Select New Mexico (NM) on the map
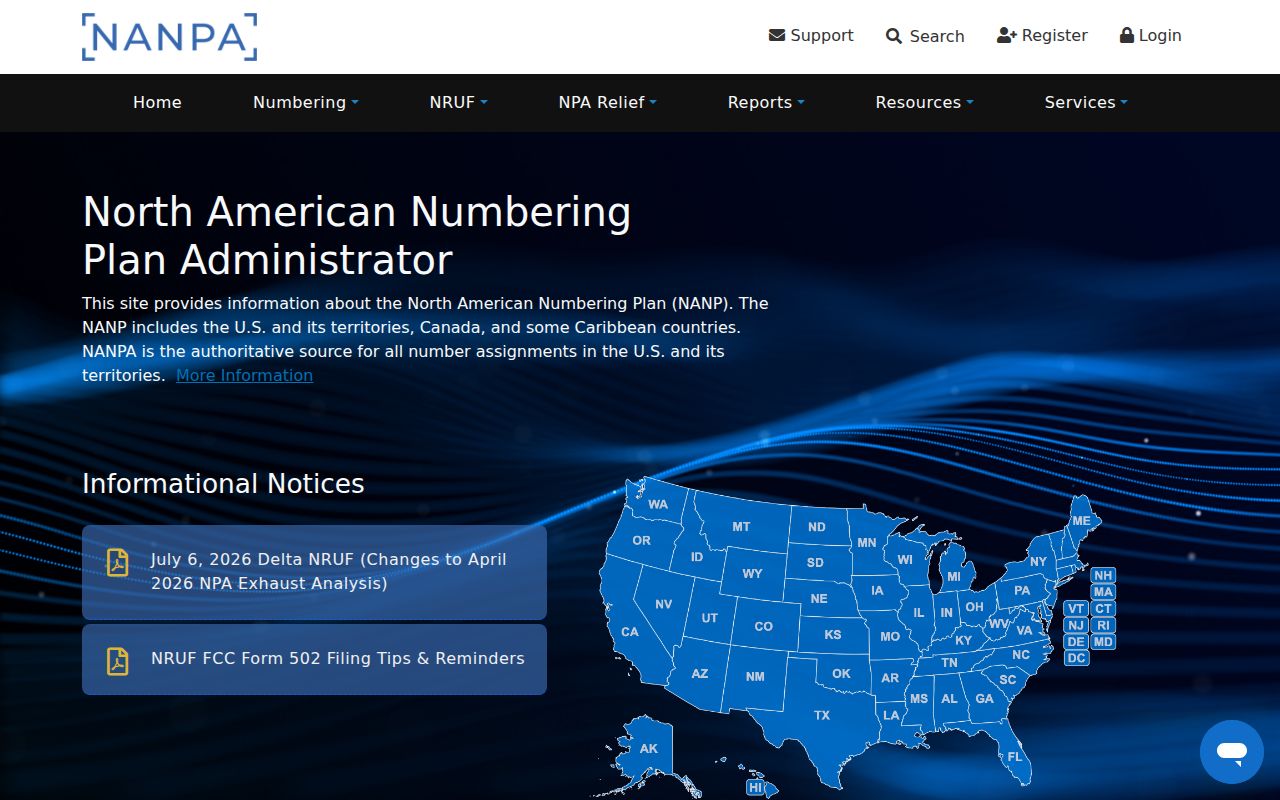 (x=755, y=676)
